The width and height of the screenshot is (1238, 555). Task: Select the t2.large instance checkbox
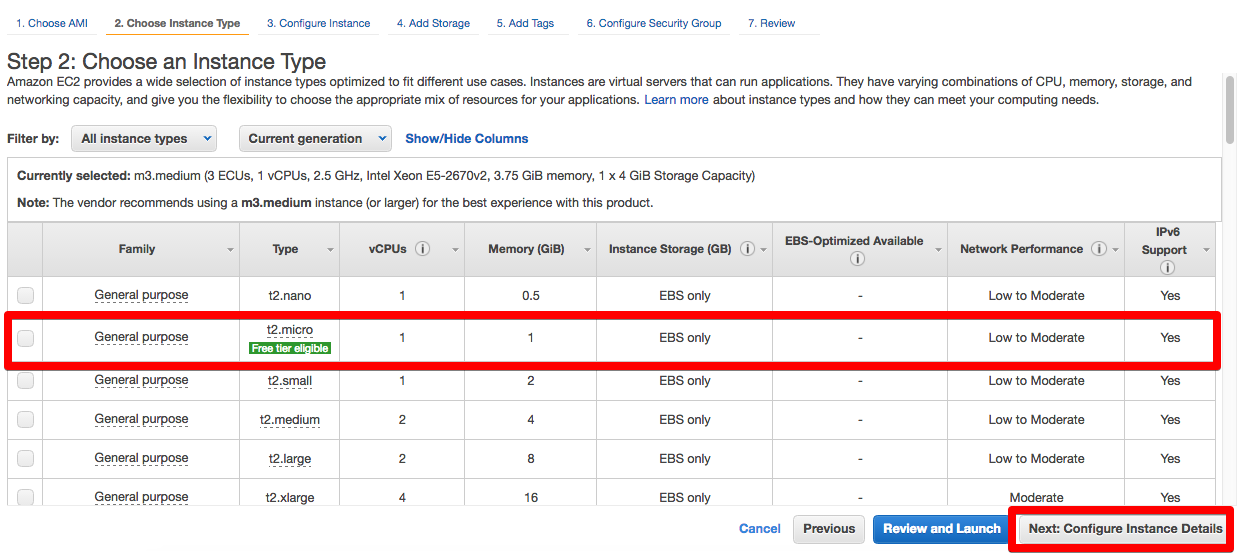(25, 458)
